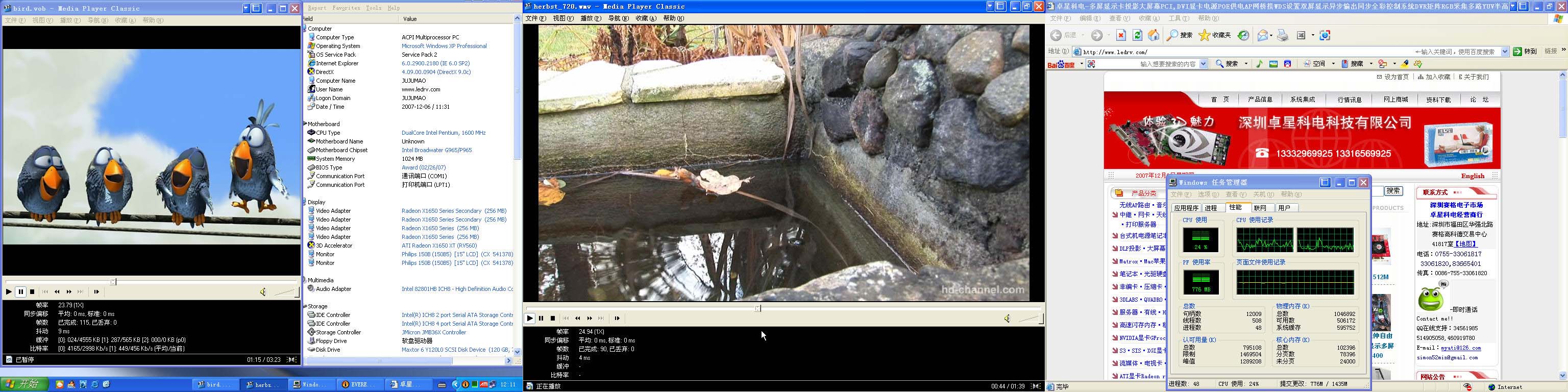Viewport: 1568px width, 392px height.
Task: Print the page from IE toolbar
Action: (1283, 35)
